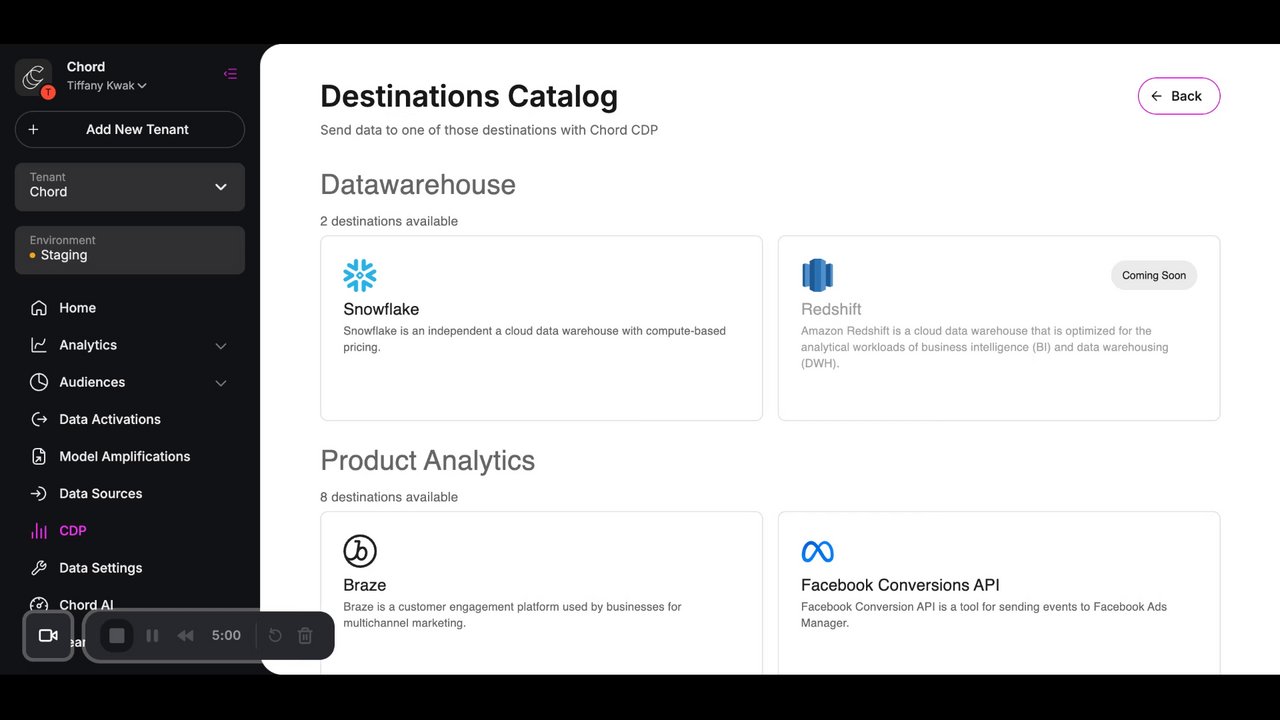Viewport: 1280px width, 720px height.
Task: Click the Destinations Catalog heading
Action: tap(469, 96)
